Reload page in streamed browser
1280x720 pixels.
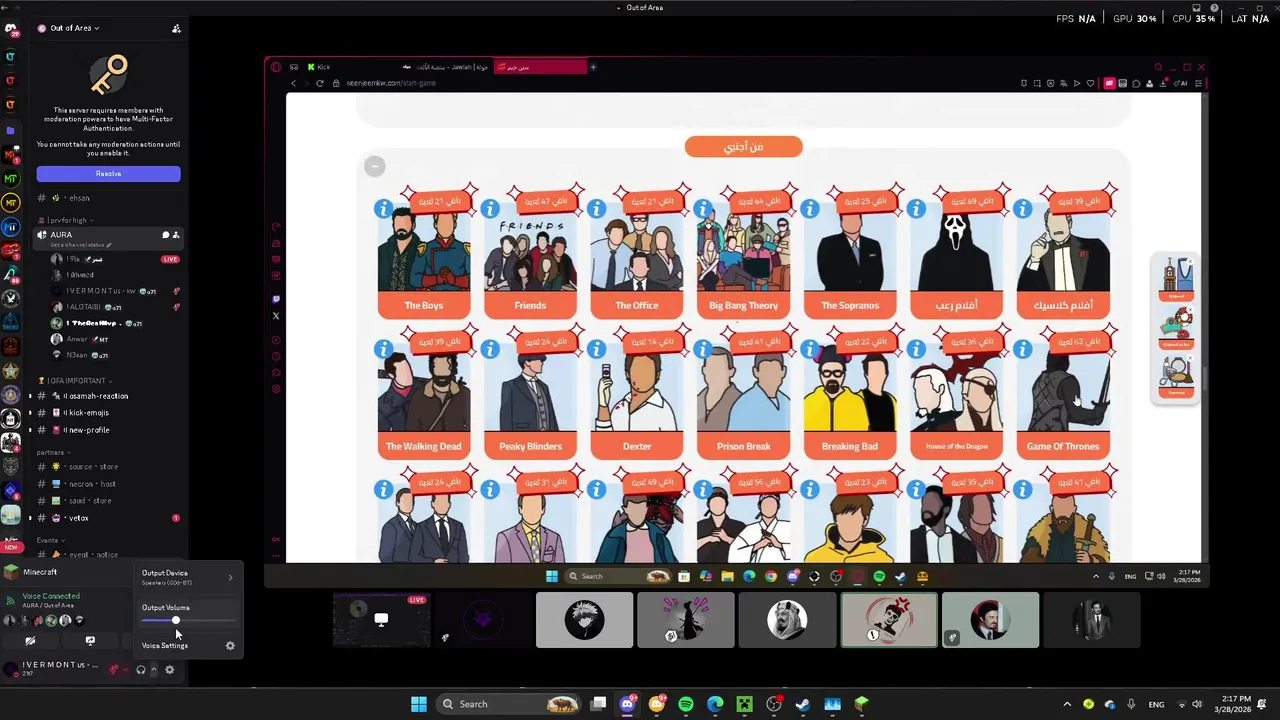[x=320, y=83]
